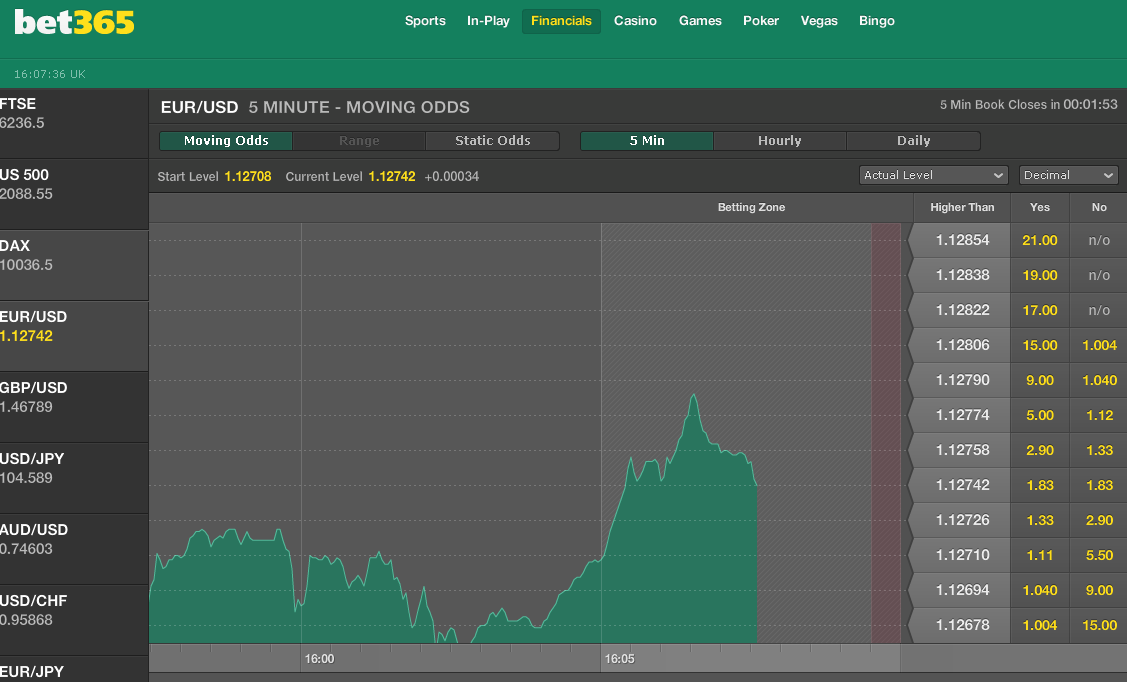Image resolution: width=1127 pixels, height=682 pixels.
Task: Click the bet365 logo
Action: 74,22
